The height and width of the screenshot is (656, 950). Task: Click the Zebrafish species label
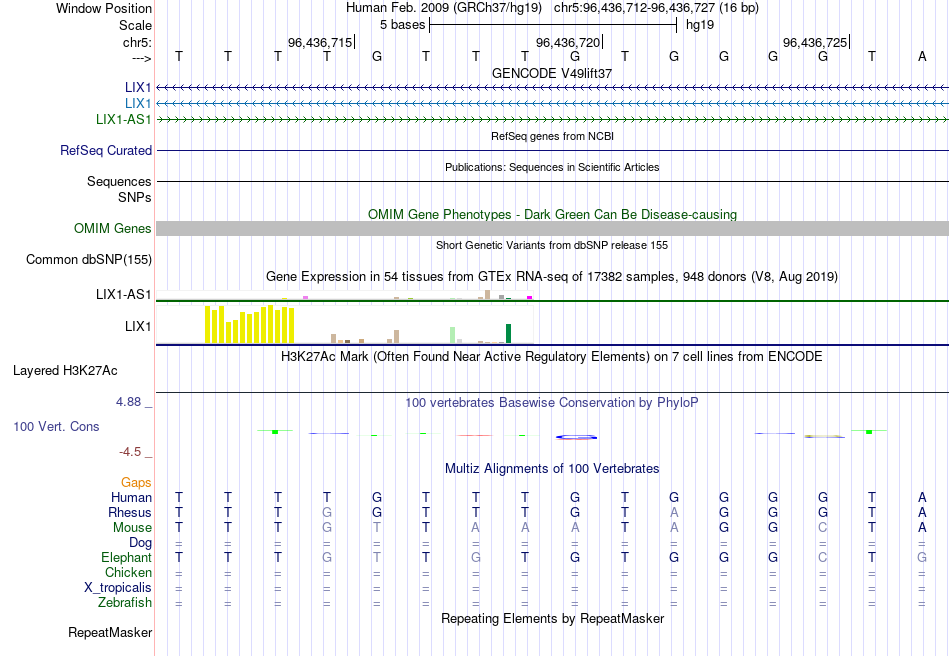click(x=125, y=603)
